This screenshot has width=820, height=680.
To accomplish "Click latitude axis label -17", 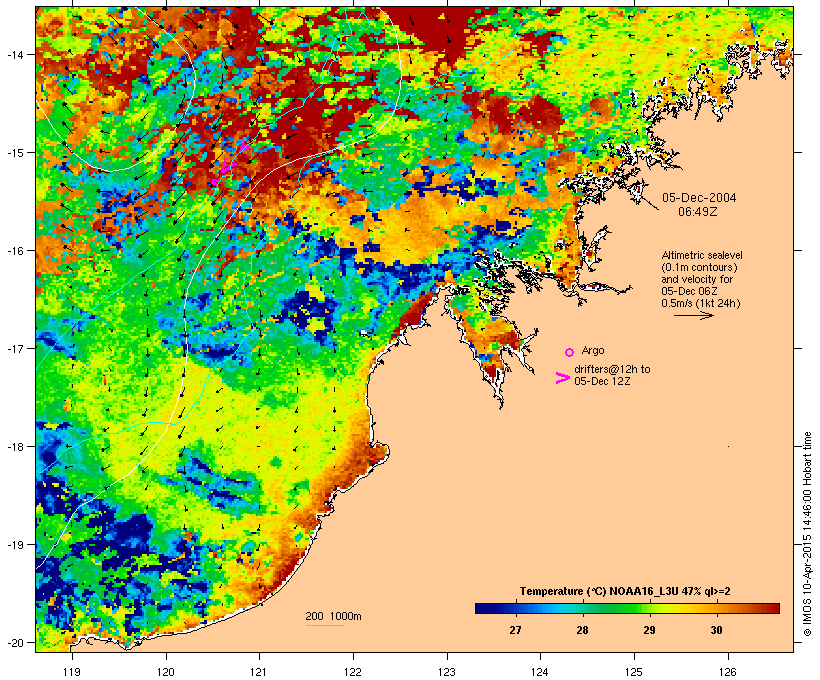I will coord(14,348).
